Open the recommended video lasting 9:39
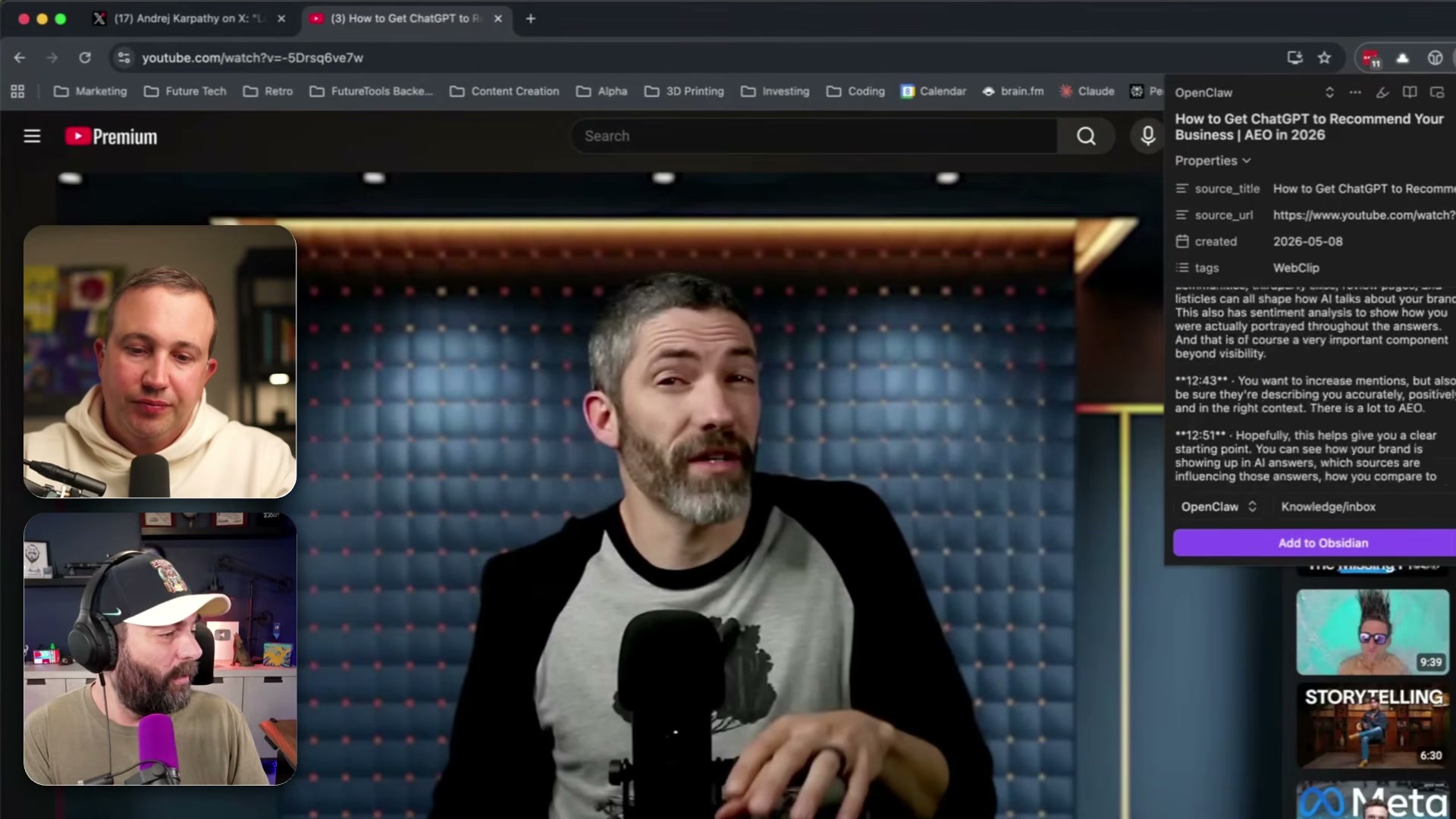 click(x=1373, y=632)
